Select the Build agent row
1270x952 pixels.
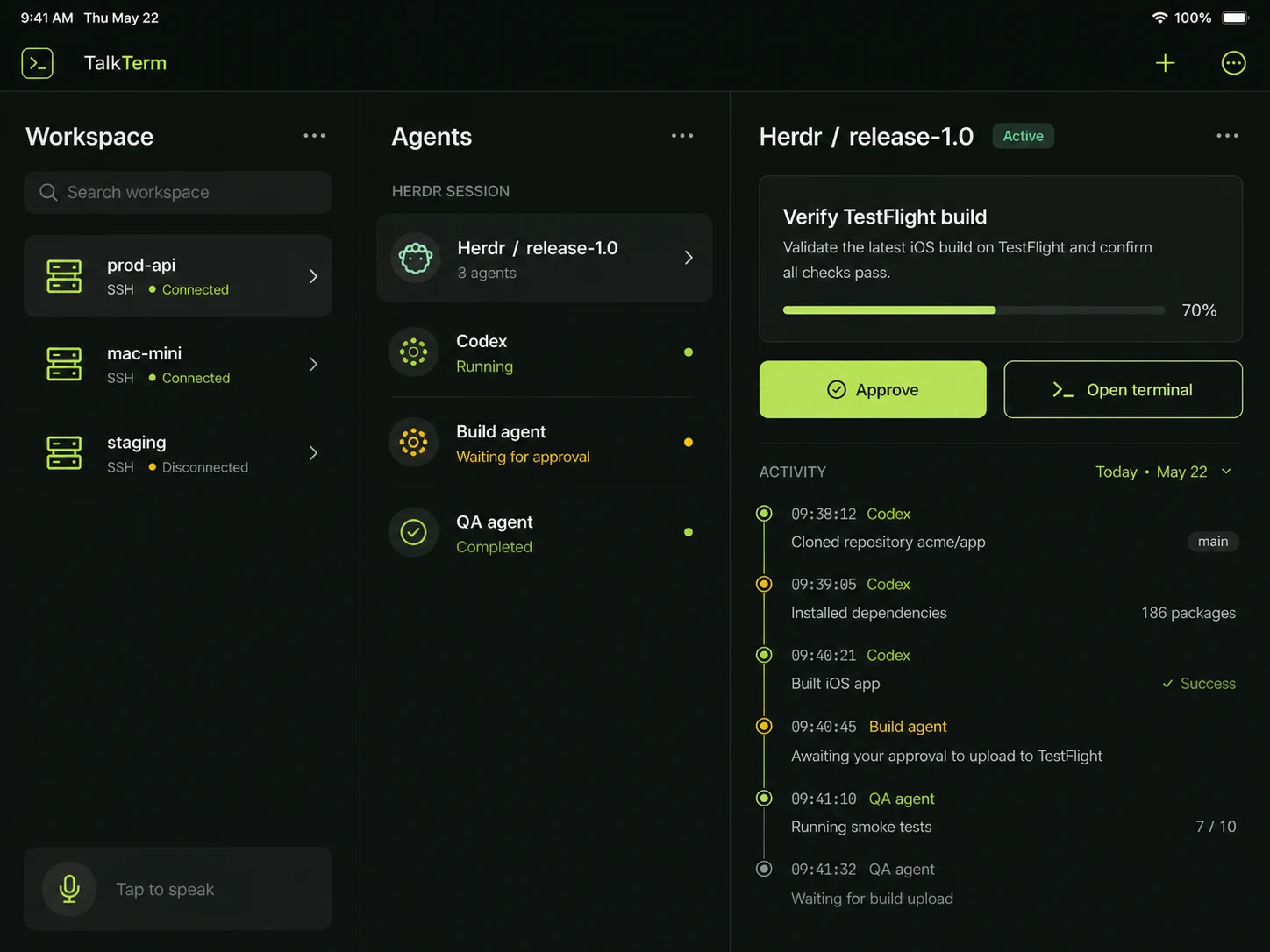pyautogui.click(x=544, y=443)
